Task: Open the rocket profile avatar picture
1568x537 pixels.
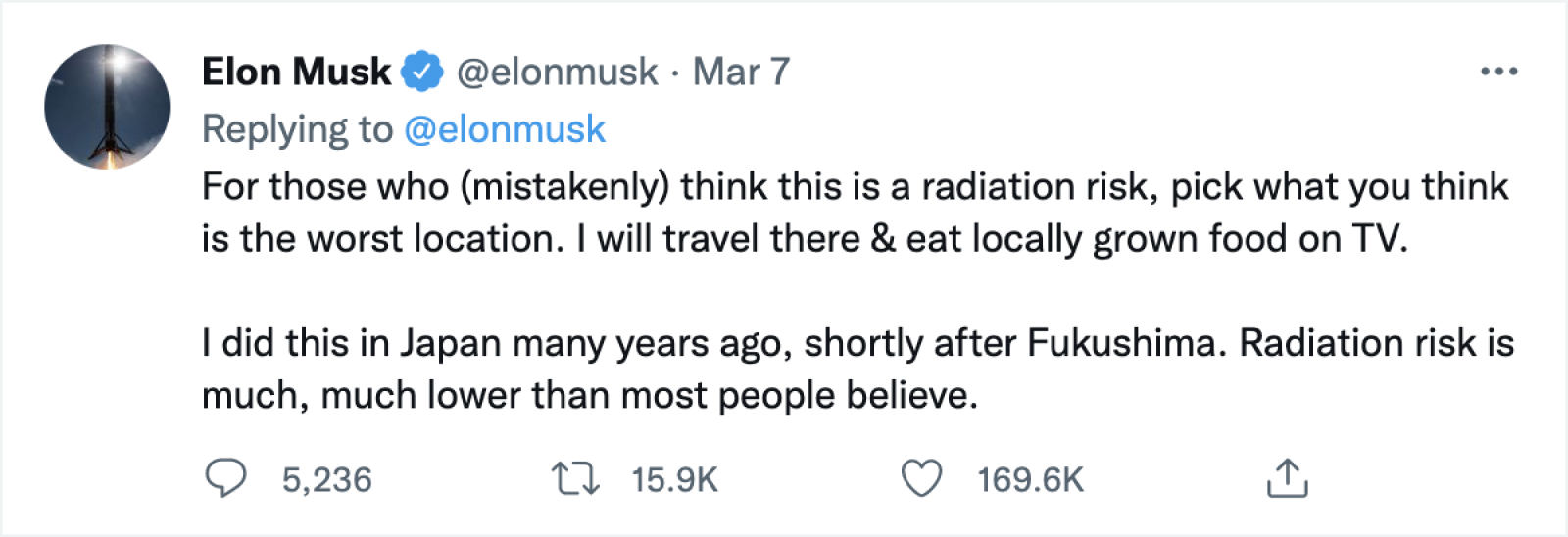Action: pos(107,107)
